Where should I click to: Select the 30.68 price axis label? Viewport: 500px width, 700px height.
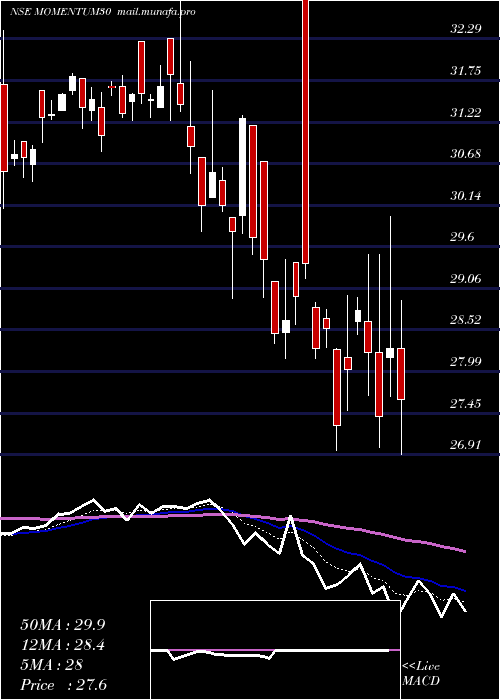[466, 154]
